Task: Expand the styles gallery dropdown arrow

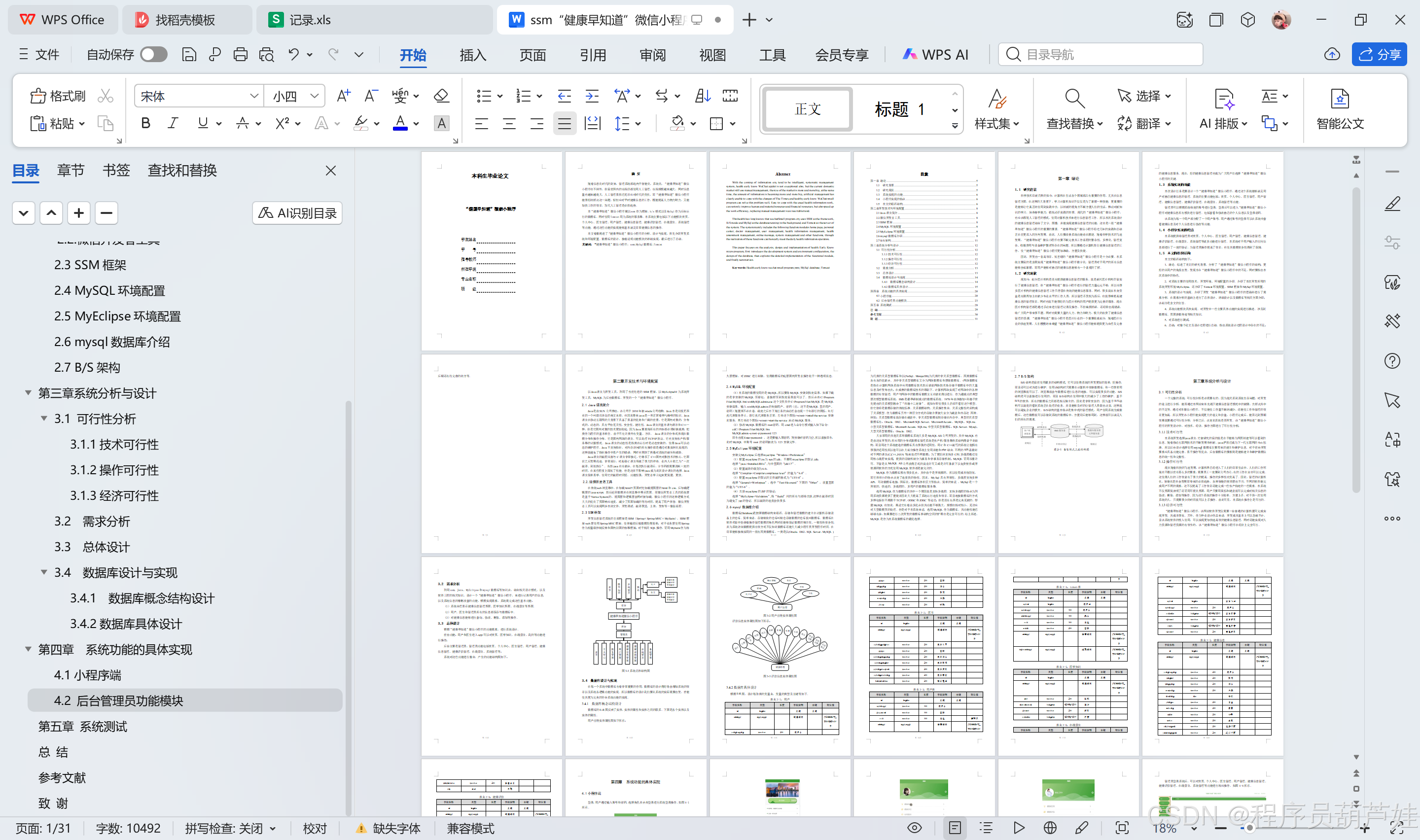Action: pyautogui.click(x=955, y=126)
